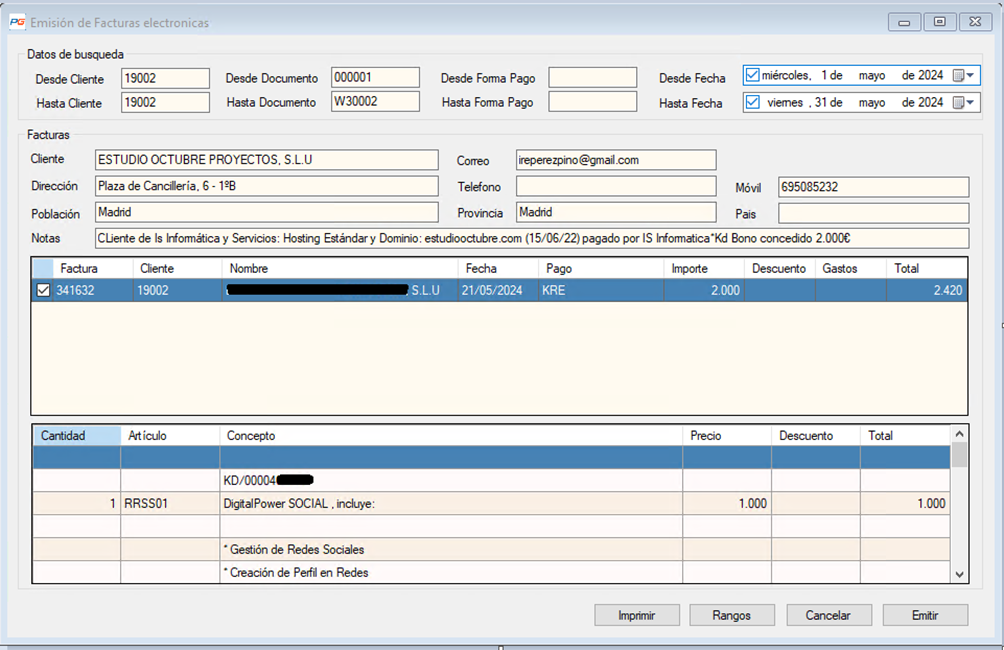The width and height of the screenshot is (1004, 650).
Task: Click the Gestión de Redes Sociales line
Action: pos(451,549)
